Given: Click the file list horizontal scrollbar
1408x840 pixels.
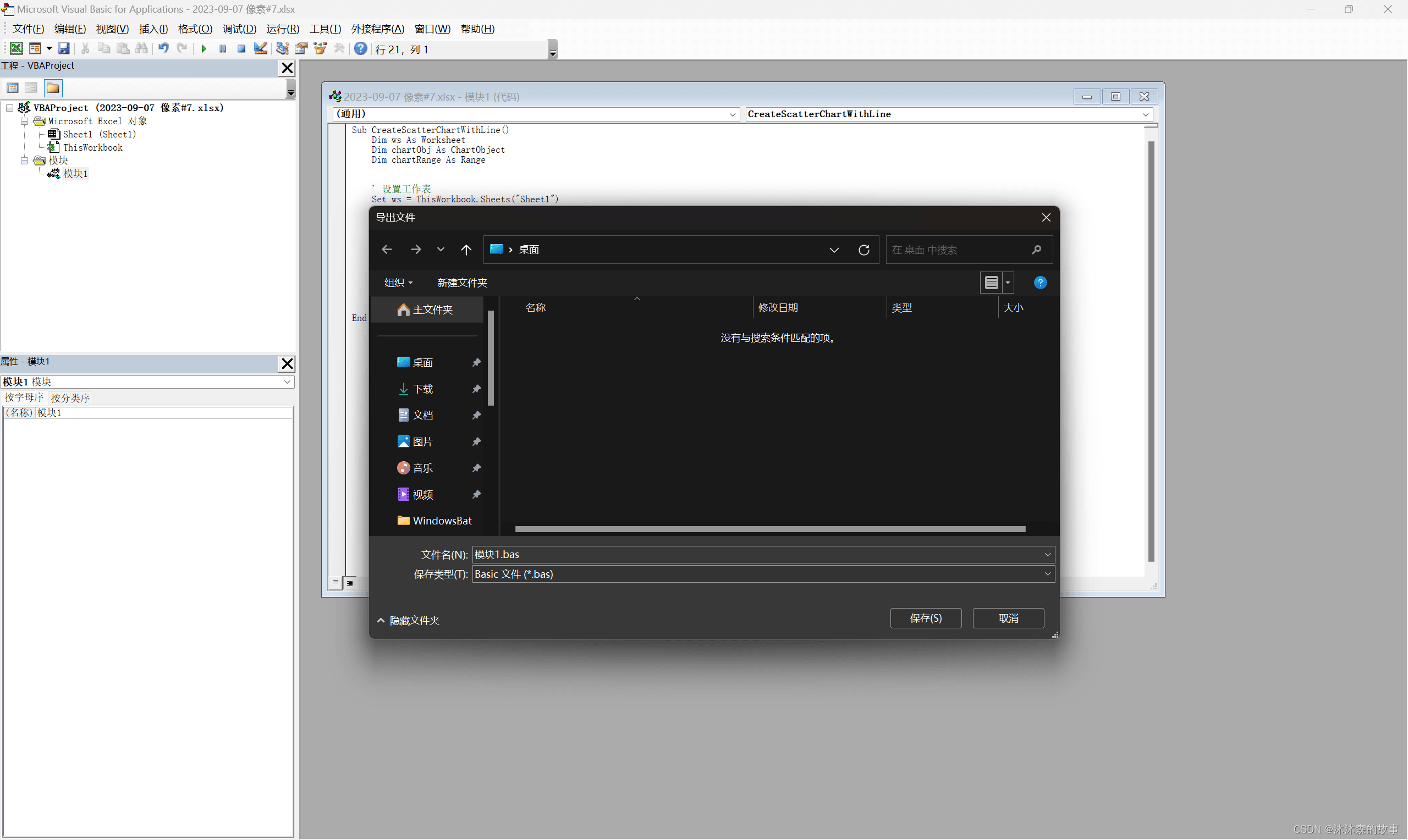Looking at the screenshot, I should [x=770, y=529].
